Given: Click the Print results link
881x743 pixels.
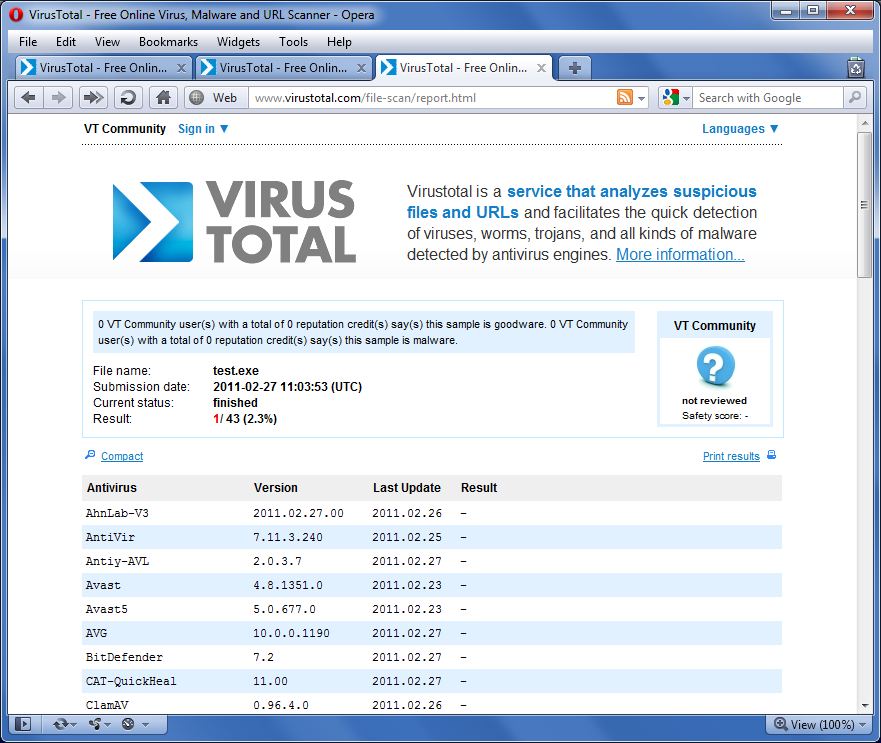Looking at the screenshot, I should point(731,456).
